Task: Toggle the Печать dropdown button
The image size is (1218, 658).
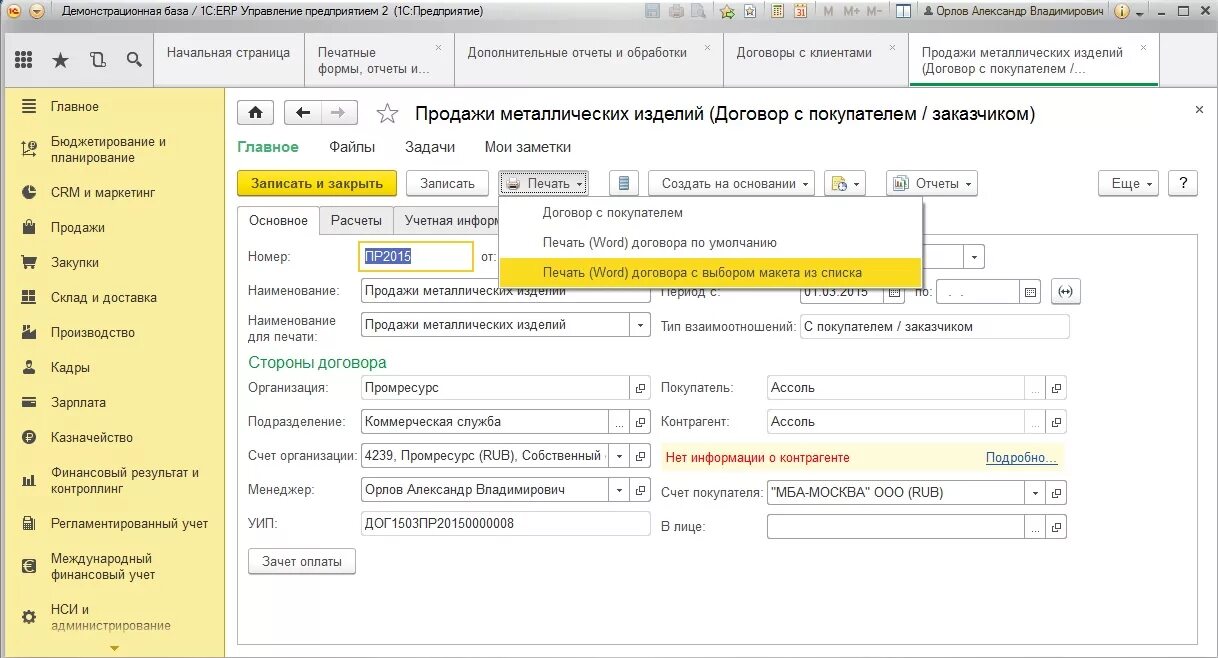Action: (x=544, y=183)
